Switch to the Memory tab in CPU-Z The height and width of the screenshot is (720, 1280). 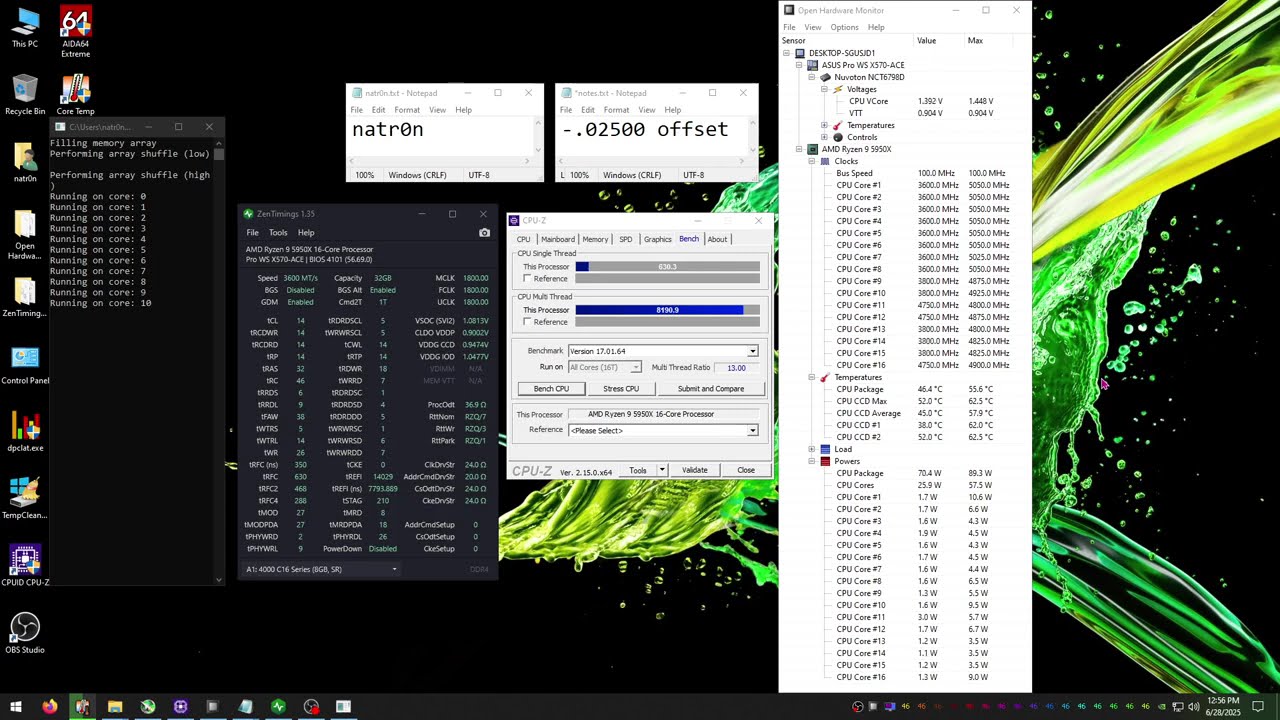[x=595, y=239]
